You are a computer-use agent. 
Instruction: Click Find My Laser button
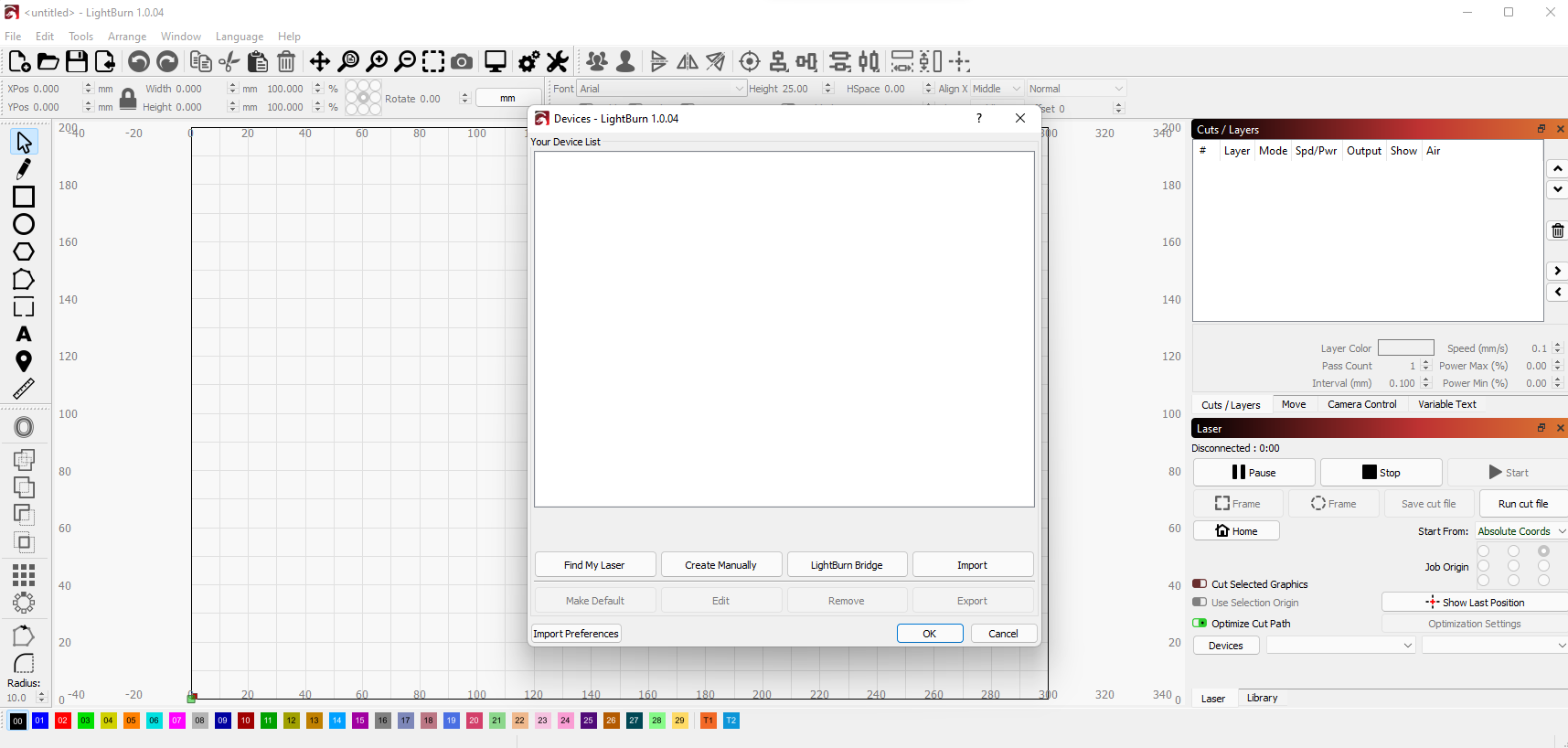pyautogui.click(x=595, y=565)
